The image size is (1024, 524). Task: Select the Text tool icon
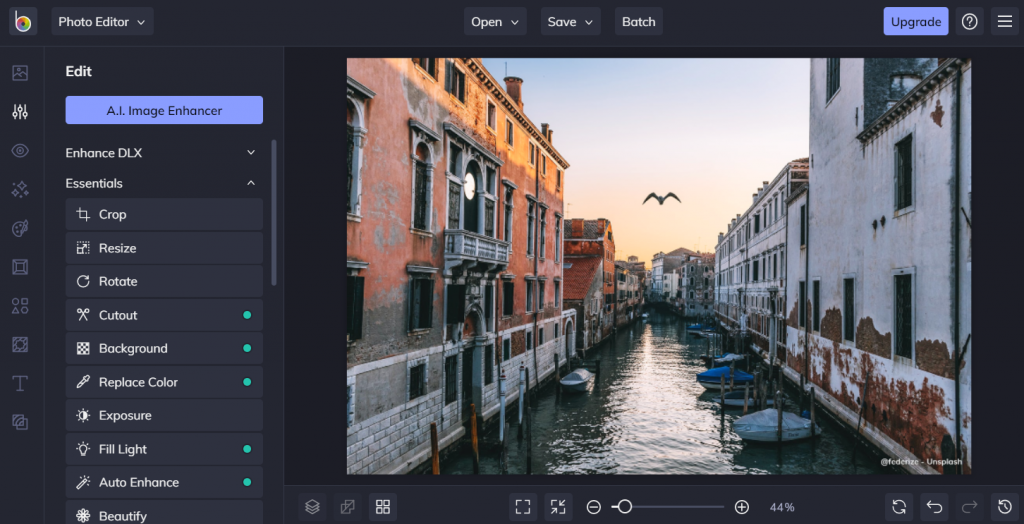20,384
